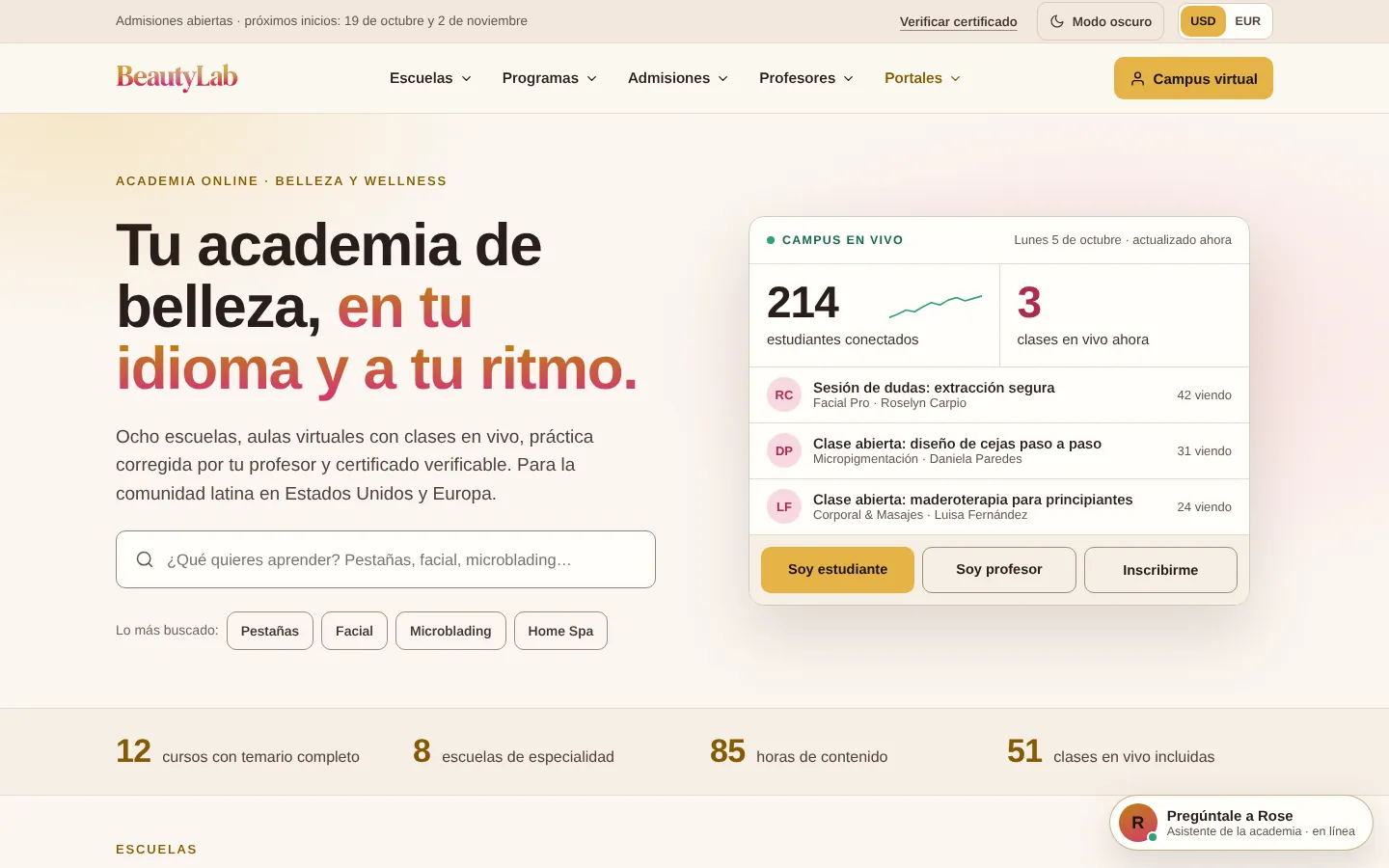The width and height of the screenshot is (1389, 868).
Task: Open 'Clase abierta: maderoterapia para principiantes'
Action: [x=999, y=507]
